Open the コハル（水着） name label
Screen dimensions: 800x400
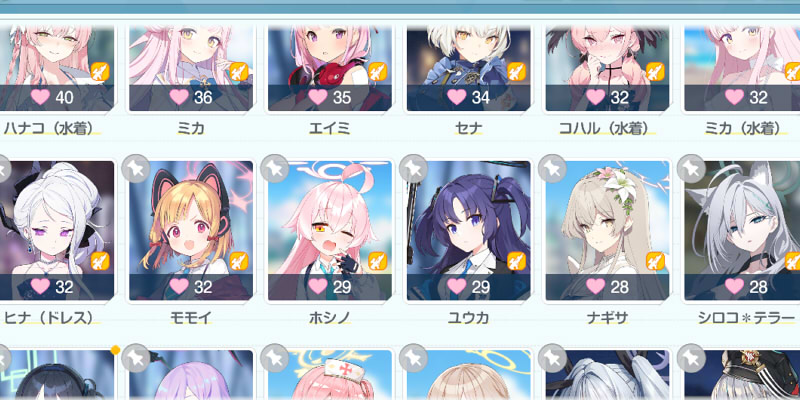pos(607,129)
